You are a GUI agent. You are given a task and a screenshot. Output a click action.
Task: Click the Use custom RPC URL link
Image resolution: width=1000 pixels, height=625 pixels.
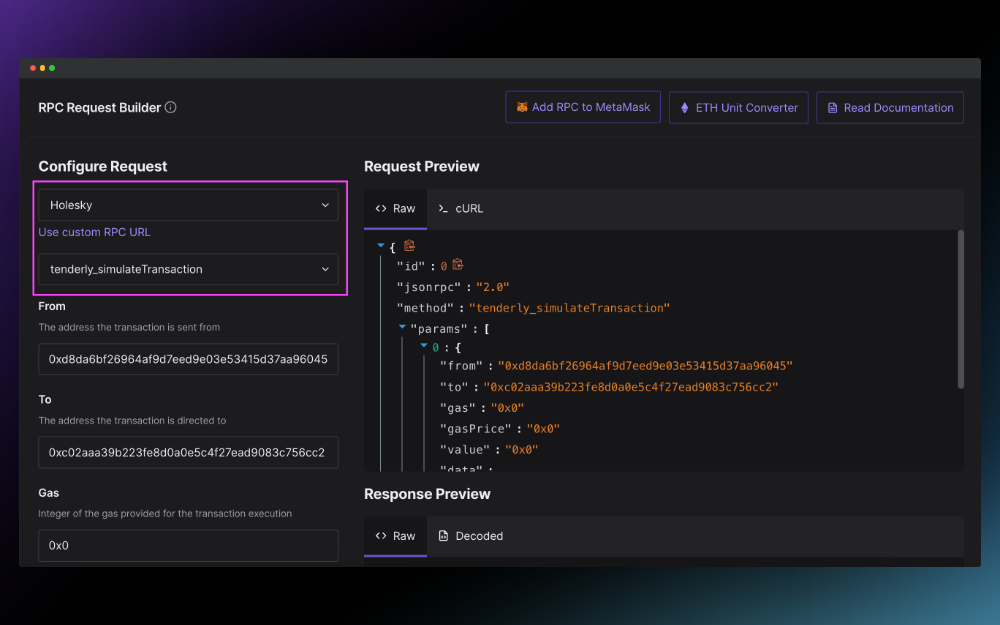click(x=94, y=232)
